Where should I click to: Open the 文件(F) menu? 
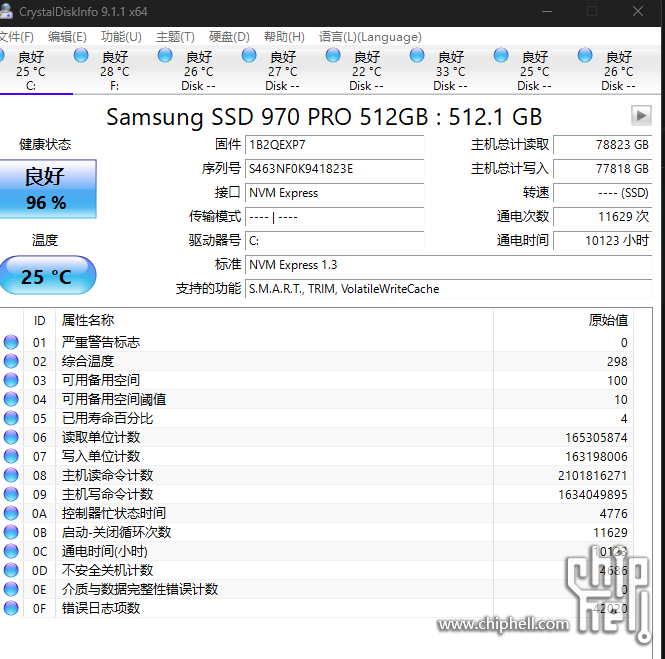pyautogui.click(x=16, y=37)
